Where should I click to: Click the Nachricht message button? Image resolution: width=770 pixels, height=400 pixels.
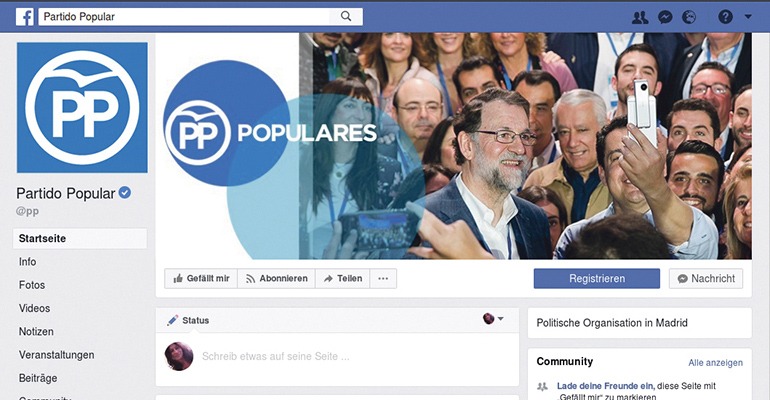tap(706, 278)
